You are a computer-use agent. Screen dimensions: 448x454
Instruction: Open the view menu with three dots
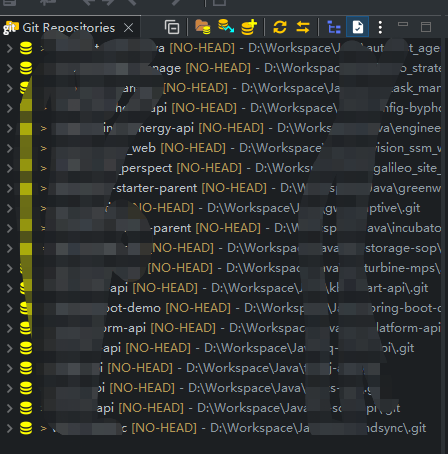click(x=380, y=27)
